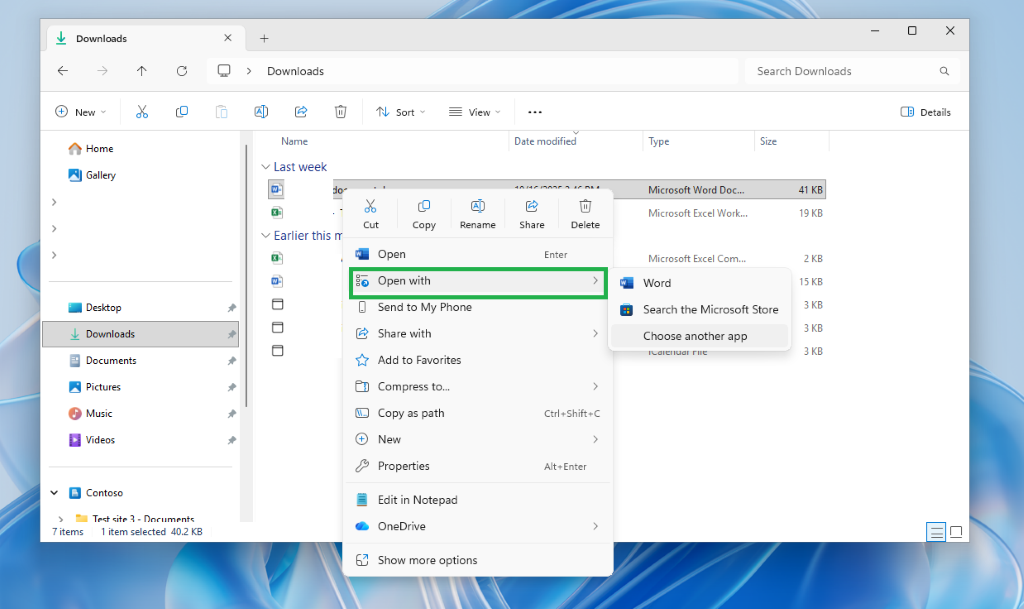1024x609 pixels.
Task: Open Home in the navigation pane
Action: pos(91,149)
